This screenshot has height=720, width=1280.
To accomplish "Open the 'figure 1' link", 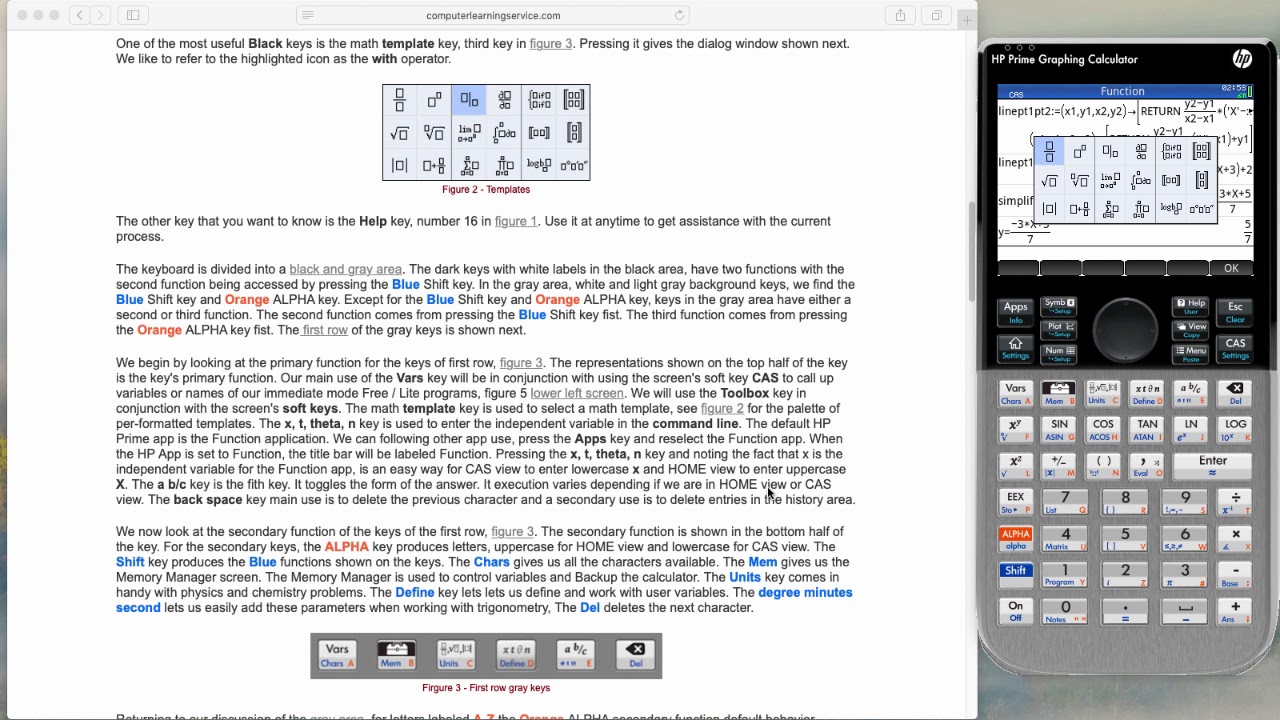I will click(515, 221).
